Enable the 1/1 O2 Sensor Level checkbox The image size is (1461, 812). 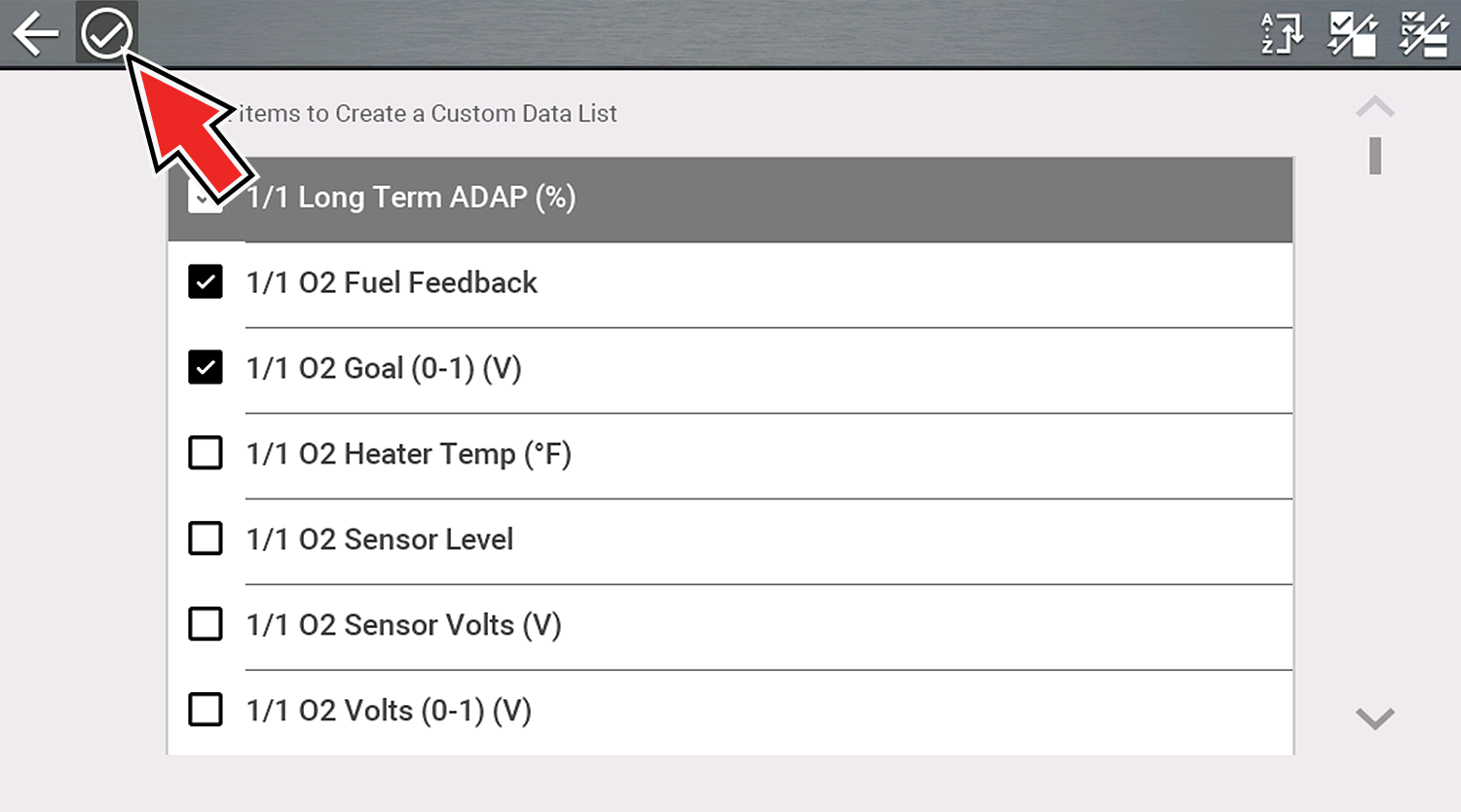[206, 538]
